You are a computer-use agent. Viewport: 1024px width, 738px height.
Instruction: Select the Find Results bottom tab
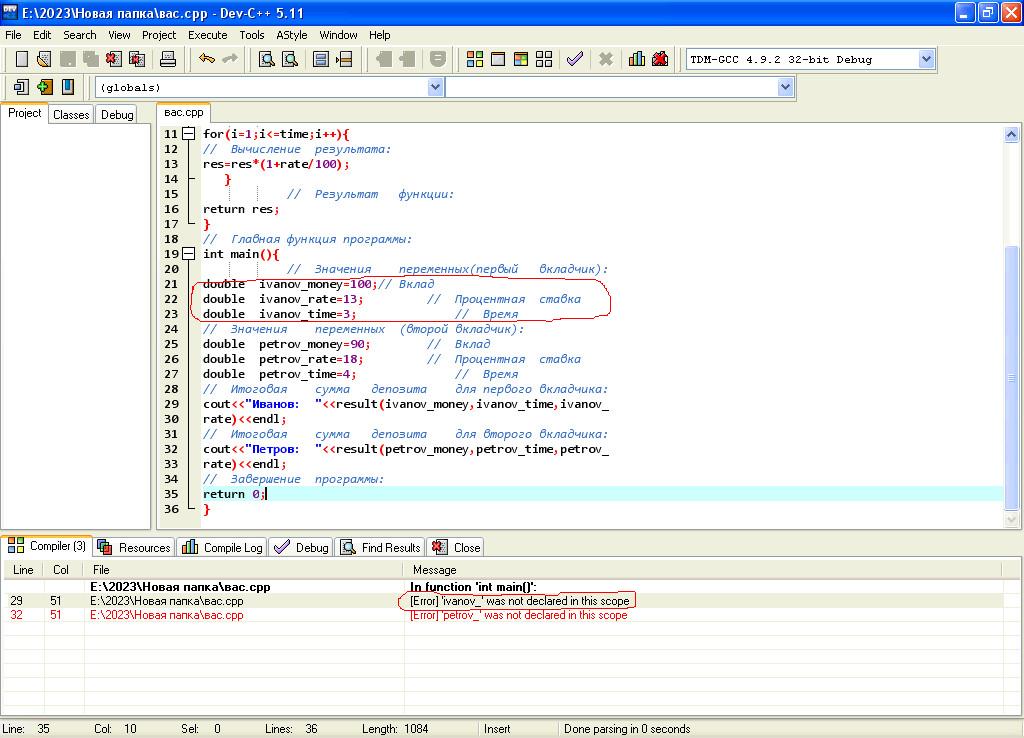point(381,547)
